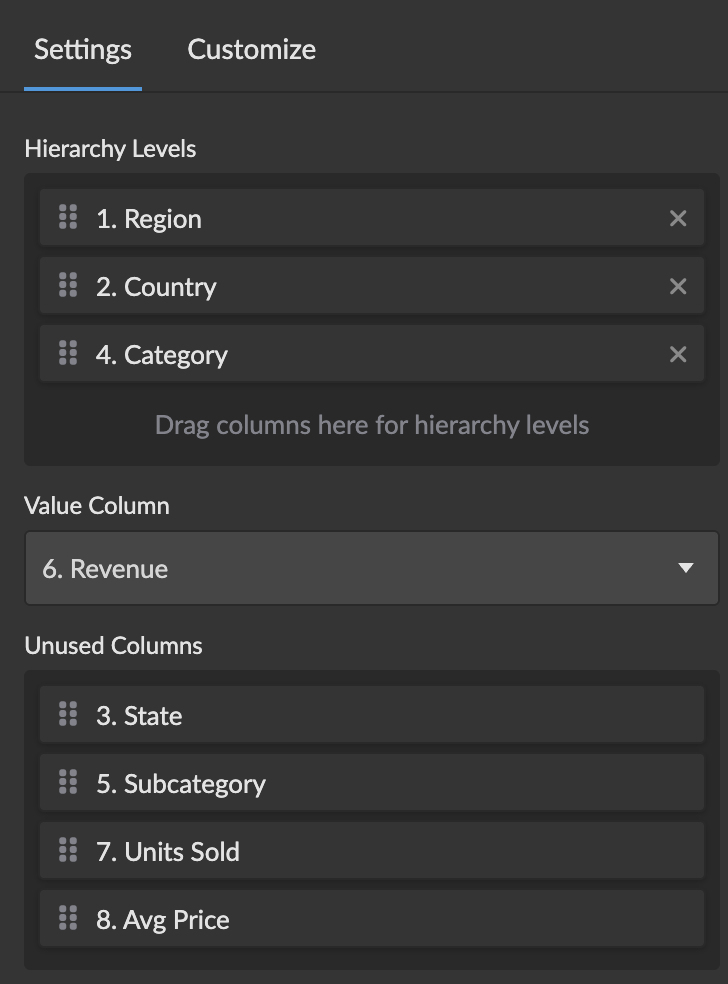
Task: Click the drag handle beside Region
Action: click(x=68, y=218)
